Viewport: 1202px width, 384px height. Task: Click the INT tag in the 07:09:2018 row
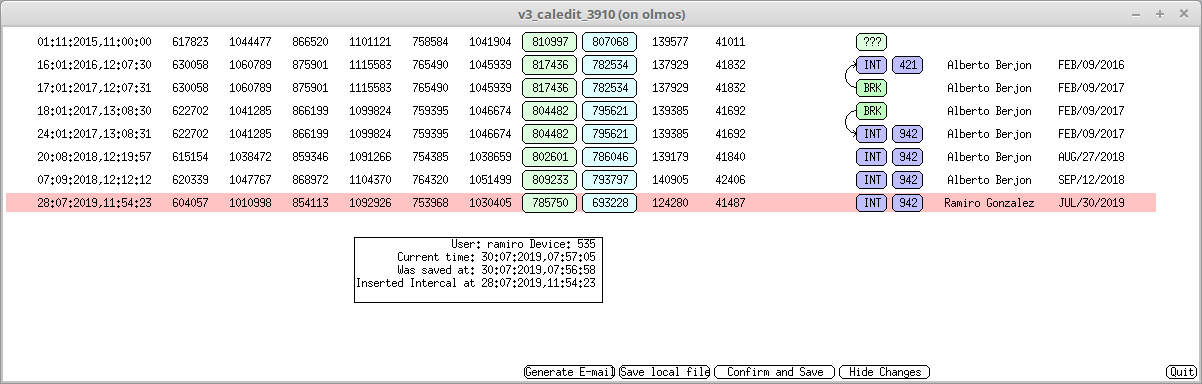pyautogui.click(x=871, y=180)
